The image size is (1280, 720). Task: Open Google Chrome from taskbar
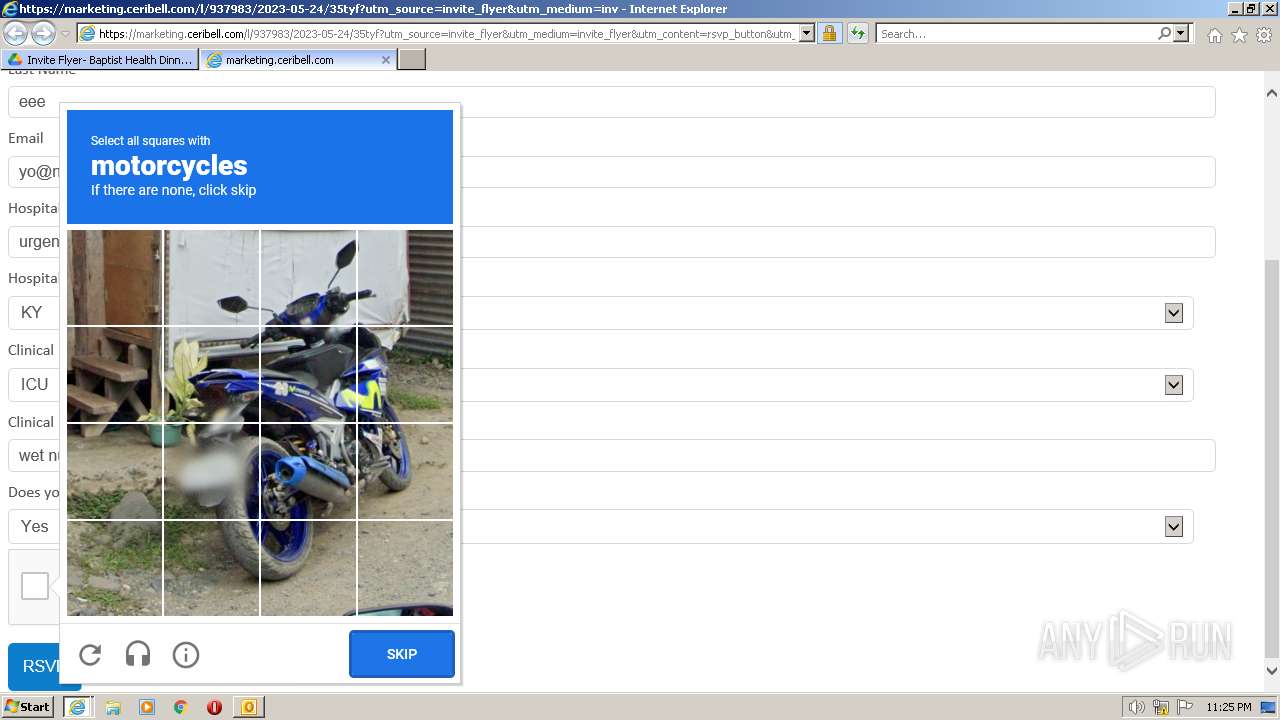click(x=181, y=707)
